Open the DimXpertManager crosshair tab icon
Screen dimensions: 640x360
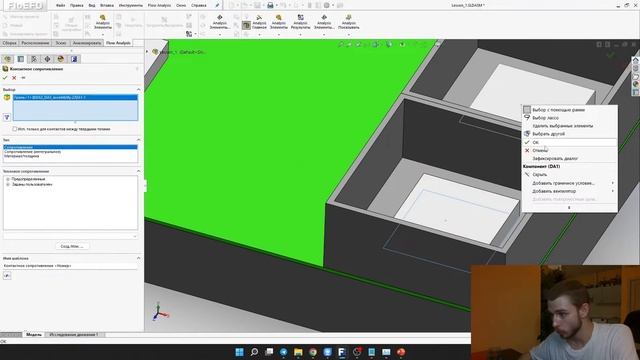pyautogui.click(x=47, y=59)
